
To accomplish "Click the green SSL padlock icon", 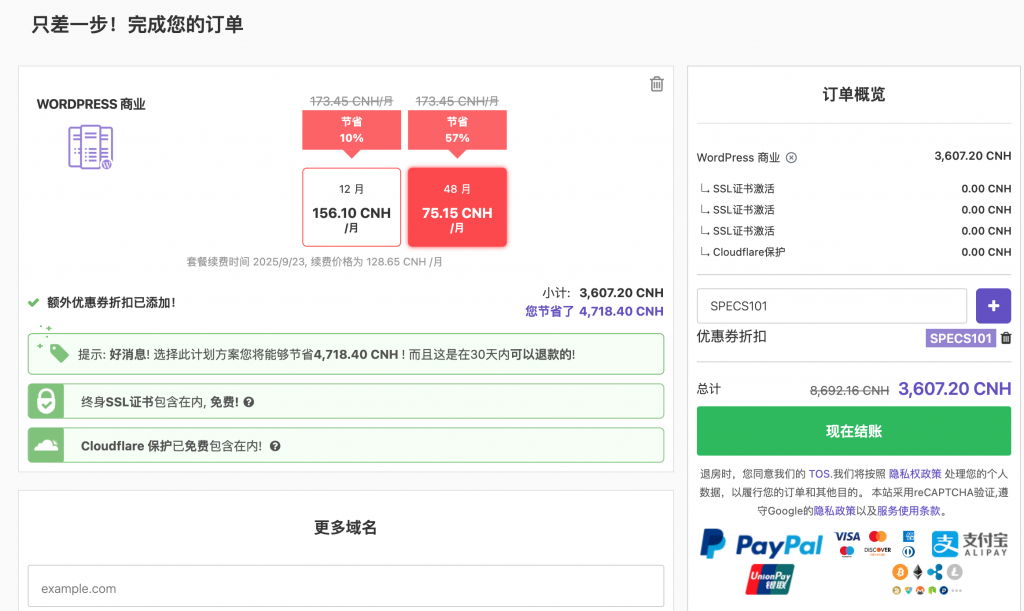I will (x=46, y=401).
